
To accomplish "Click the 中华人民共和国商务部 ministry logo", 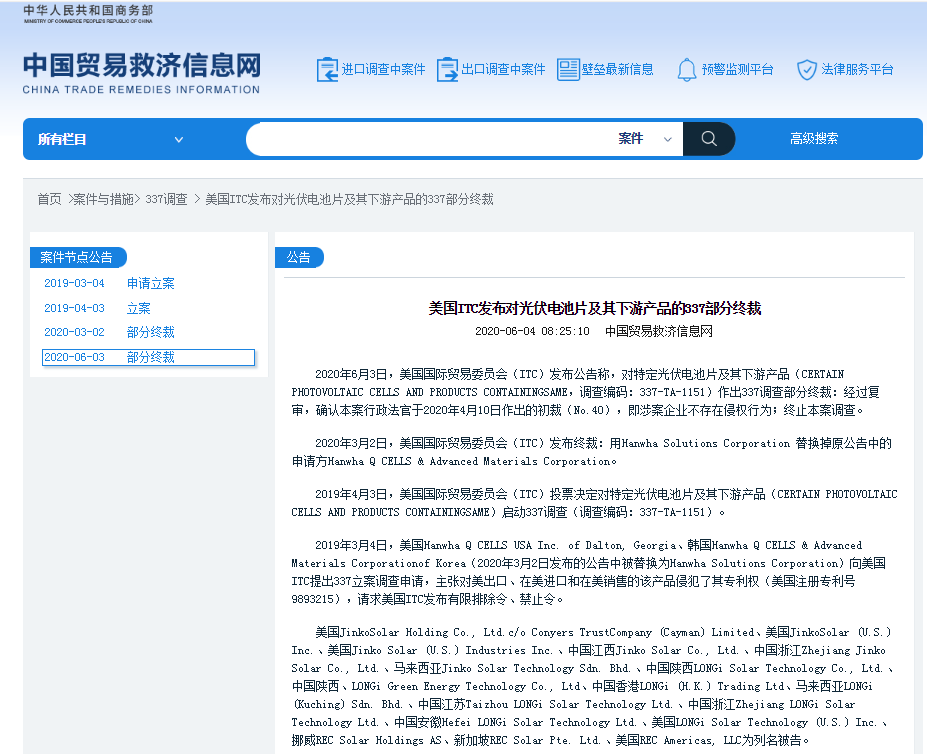I will point(88,14).
